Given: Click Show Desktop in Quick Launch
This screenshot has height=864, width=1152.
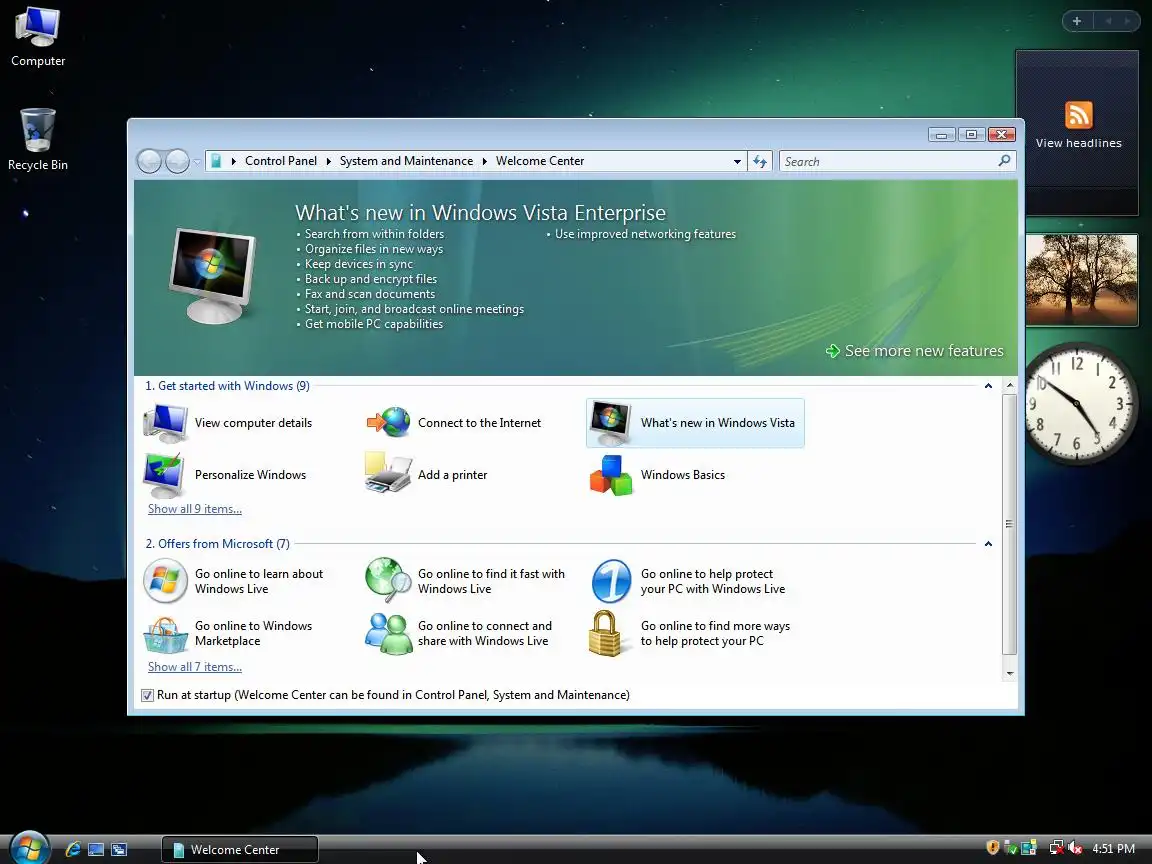Looking at the screenshot, I should (x=96, y=849).
